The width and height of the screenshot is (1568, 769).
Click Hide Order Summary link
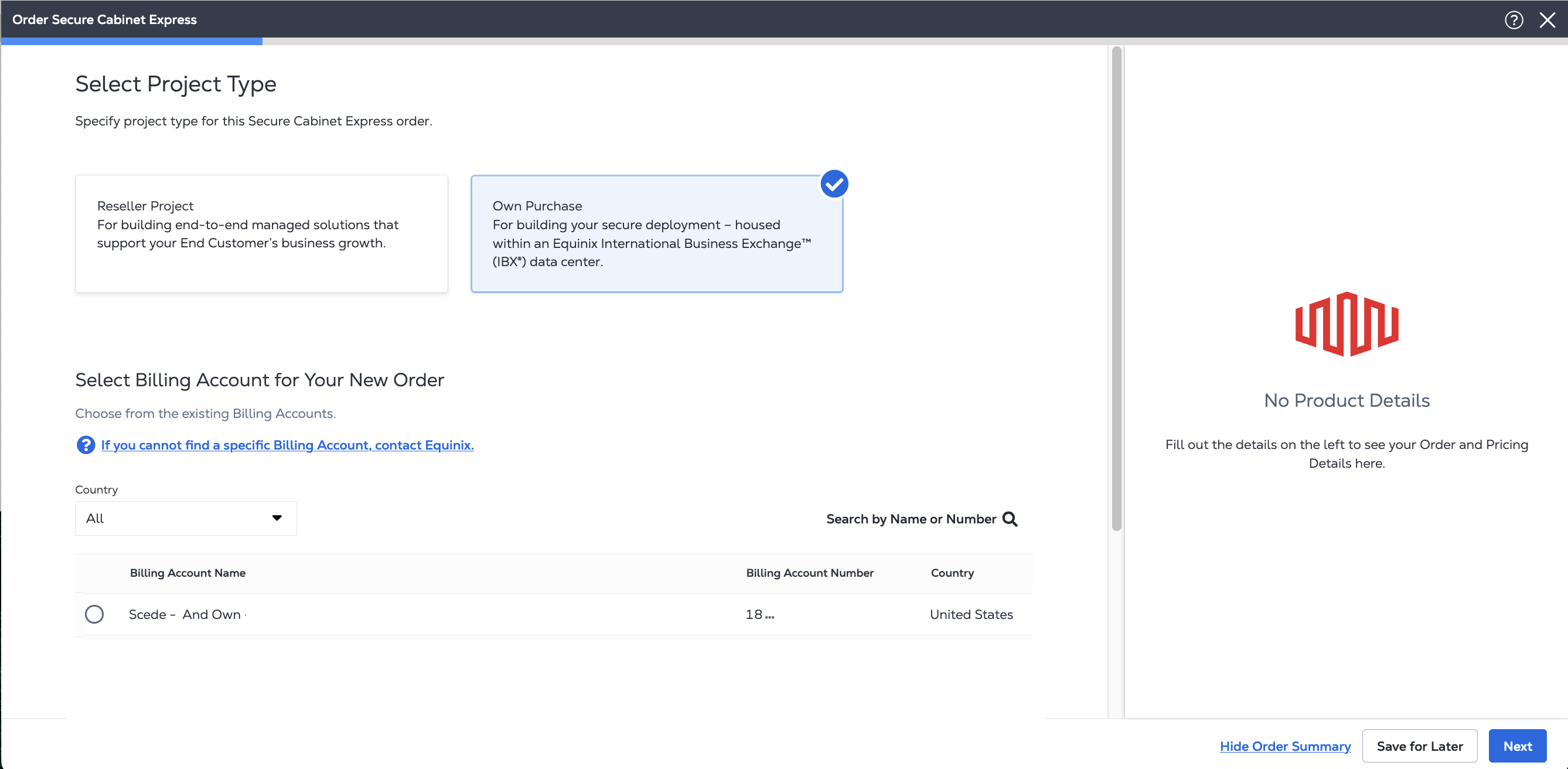pyautogui.click(x=1285, y=746)
